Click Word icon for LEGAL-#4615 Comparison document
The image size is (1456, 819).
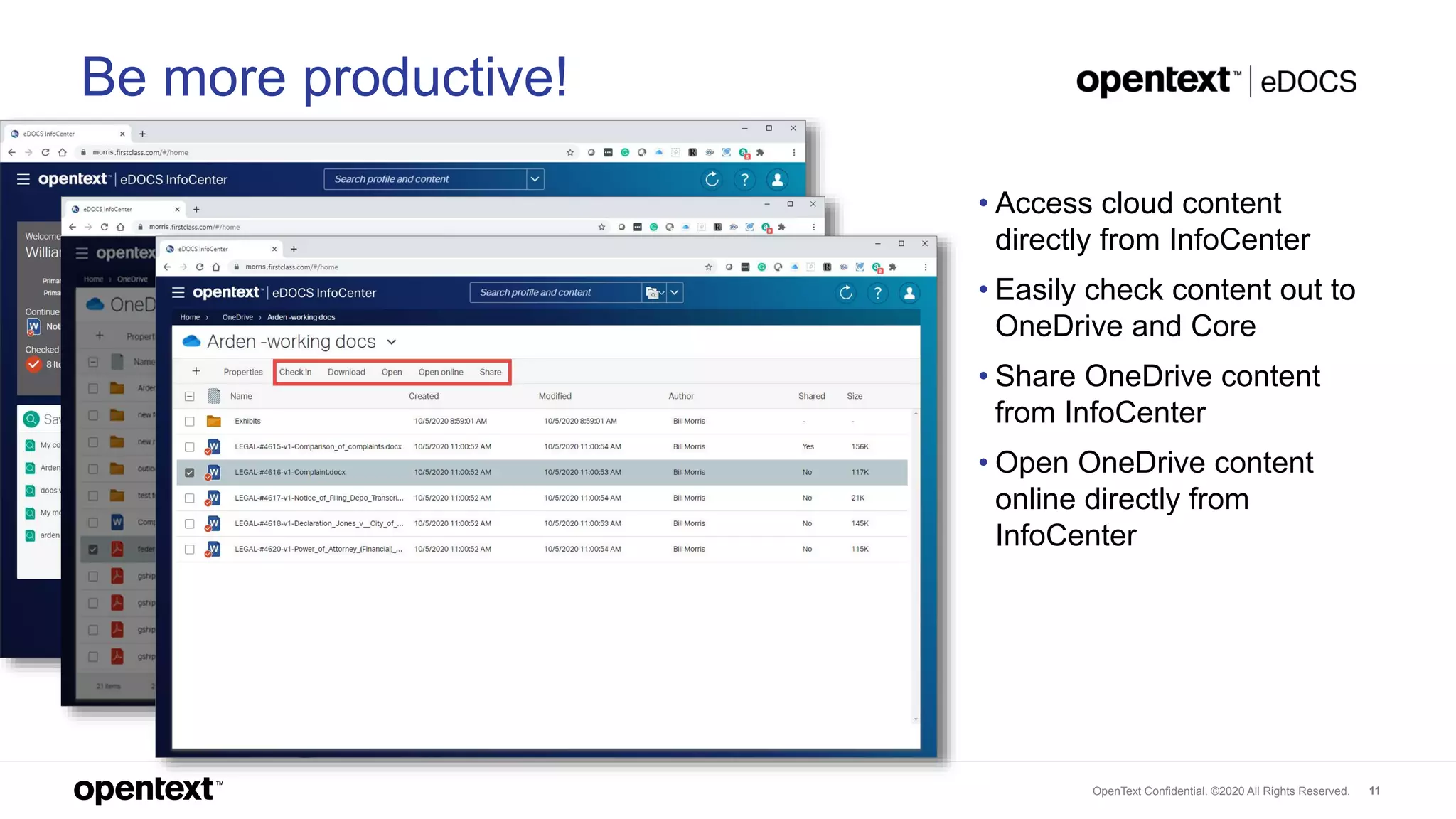pyautogui.click(x=213, y=446)
